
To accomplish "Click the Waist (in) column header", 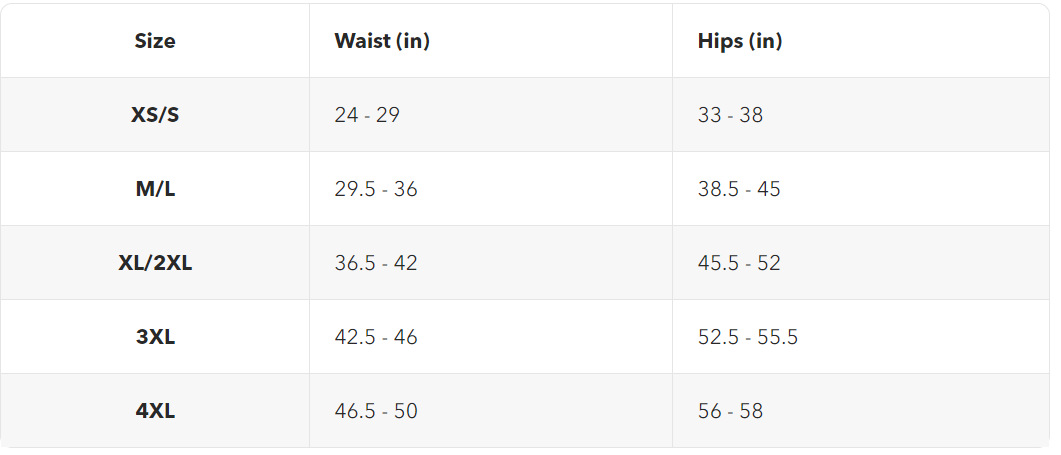I will pyautogui.click(x=382, y=41).
